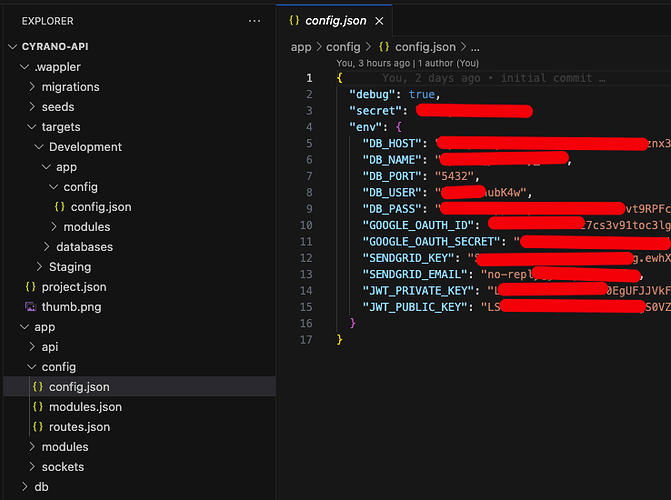Click closing brace on line 16
This screenshot has height=500, width=671.
tap(353, 323)
